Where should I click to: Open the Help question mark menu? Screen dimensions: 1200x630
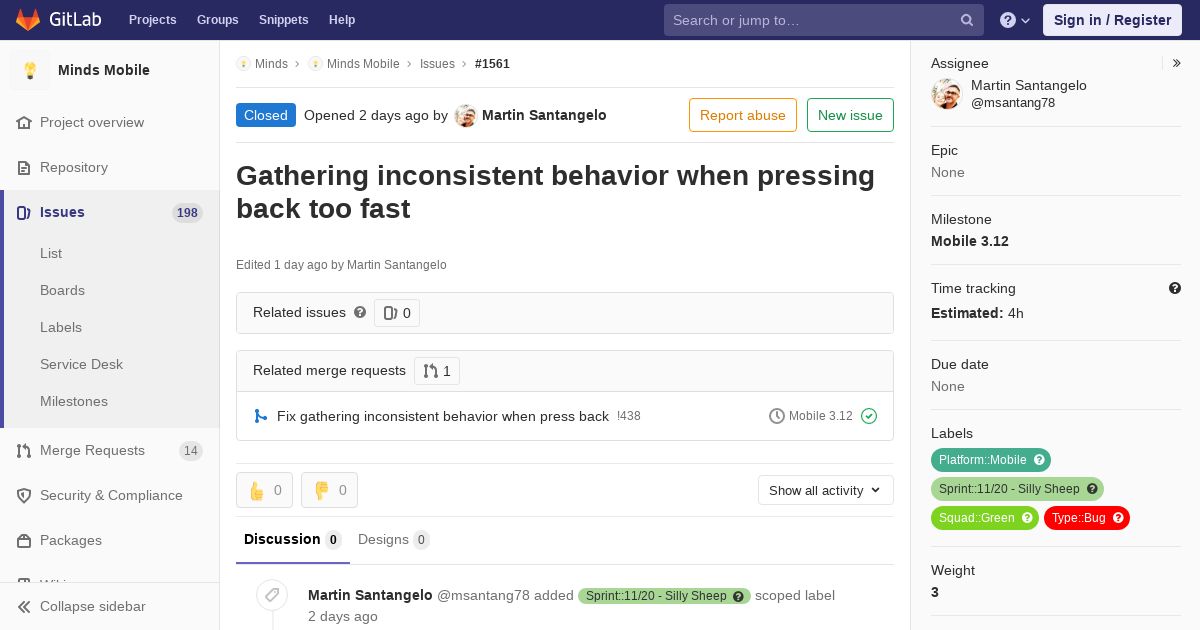pos(1015,20)
